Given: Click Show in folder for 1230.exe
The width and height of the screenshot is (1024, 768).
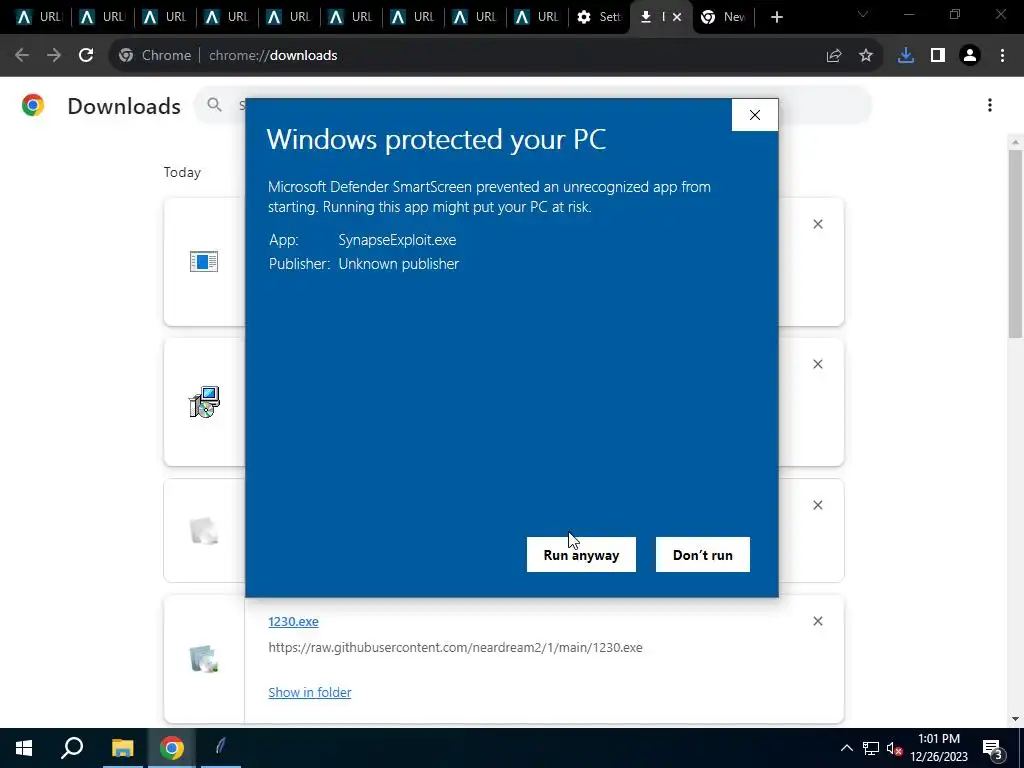Looking at the screenshot, I should (x=310, y=692).
